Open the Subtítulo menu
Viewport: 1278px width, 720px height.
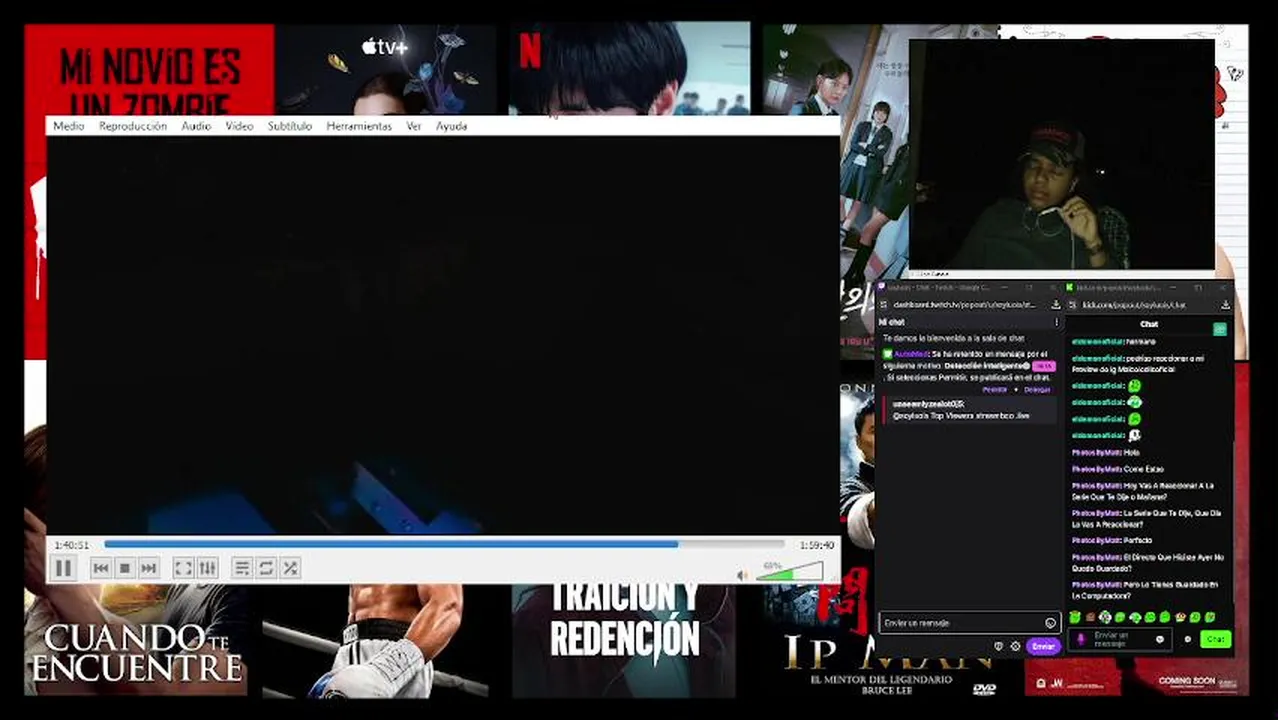pos(290,126)
